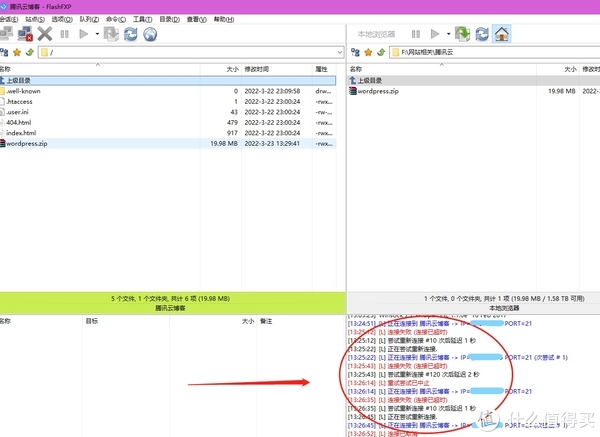Open right pane bookmarks star icon
600x437 pixels.
(368, 52)
